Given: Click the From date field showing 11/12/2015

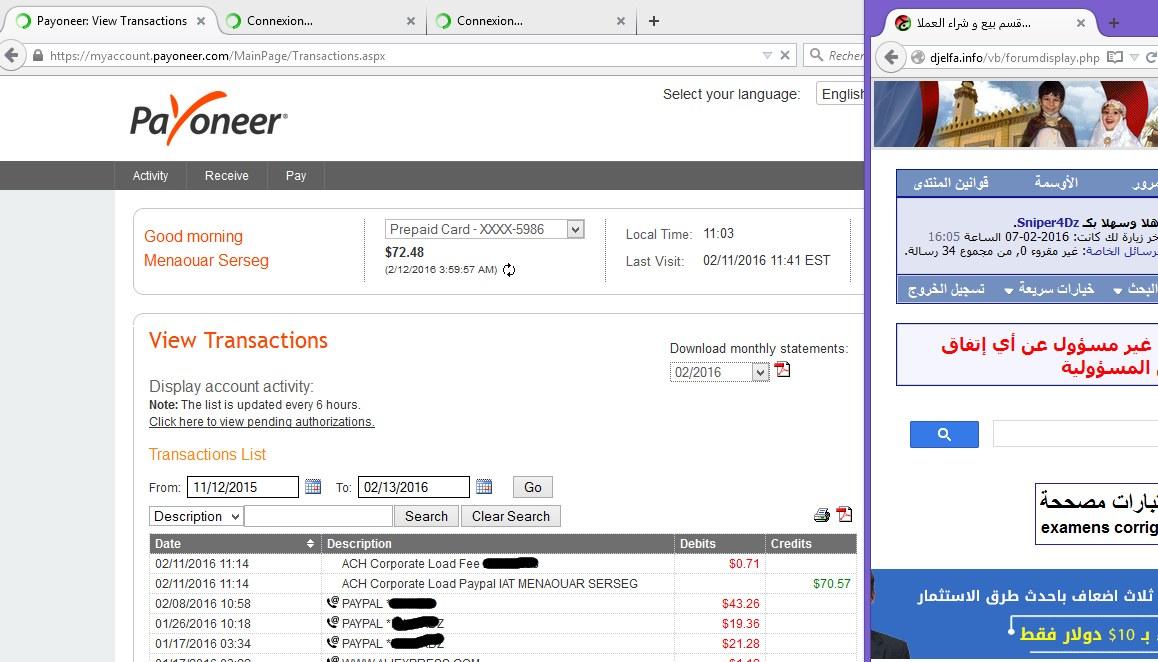Looking at the screenshot, I should 243,487.
